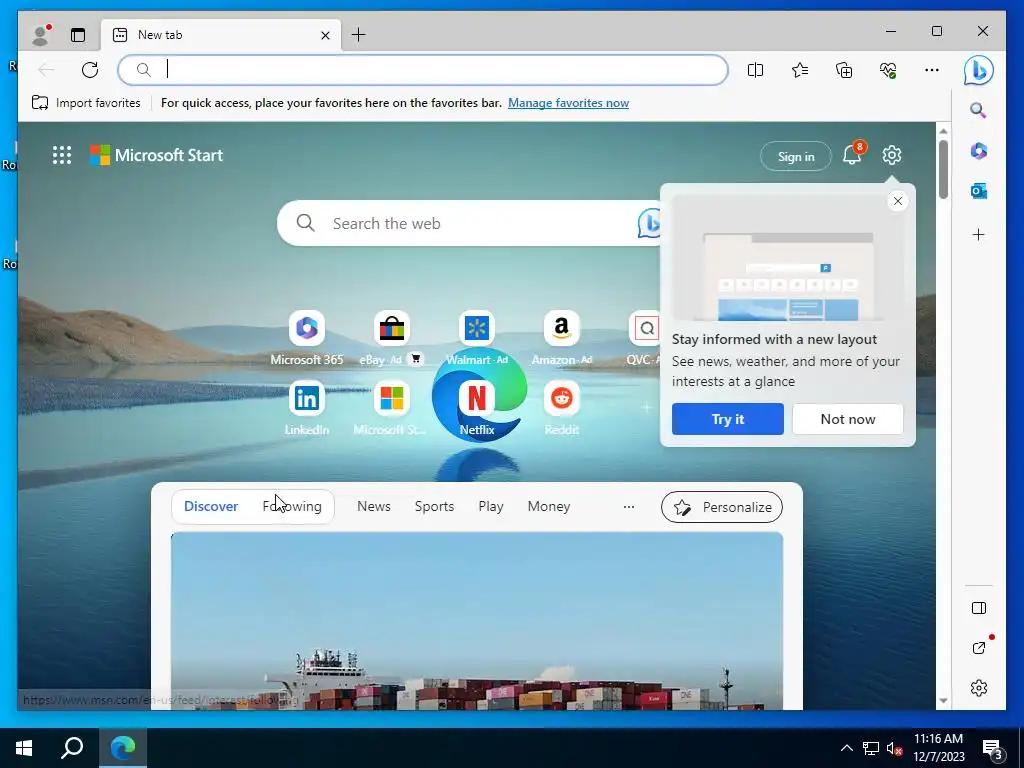The height and width of the screenshot is (768, 1024).
Task: Open the cargo ship news image
Action: coord(477,620)
